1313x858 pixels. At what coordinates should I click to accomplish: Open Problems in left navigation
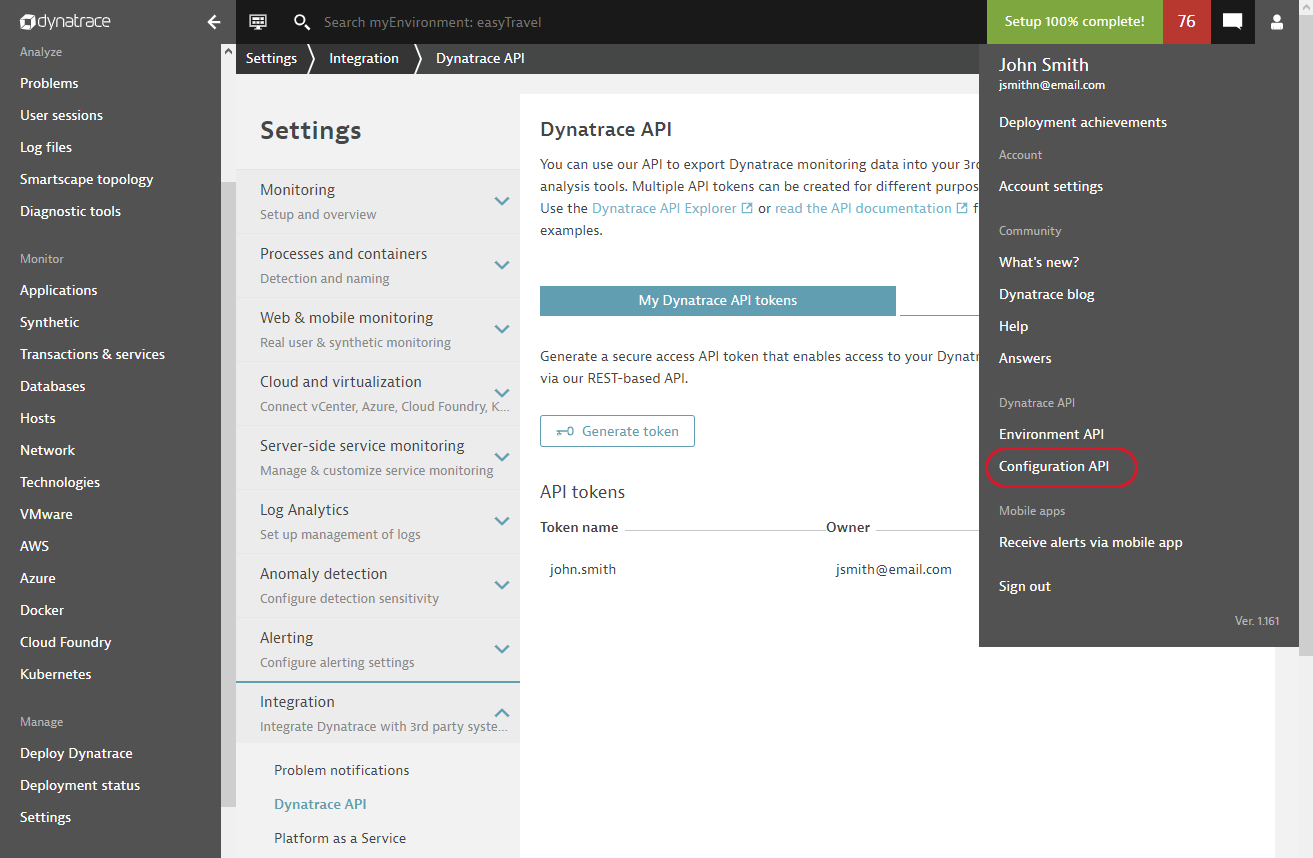click(49, 83)
